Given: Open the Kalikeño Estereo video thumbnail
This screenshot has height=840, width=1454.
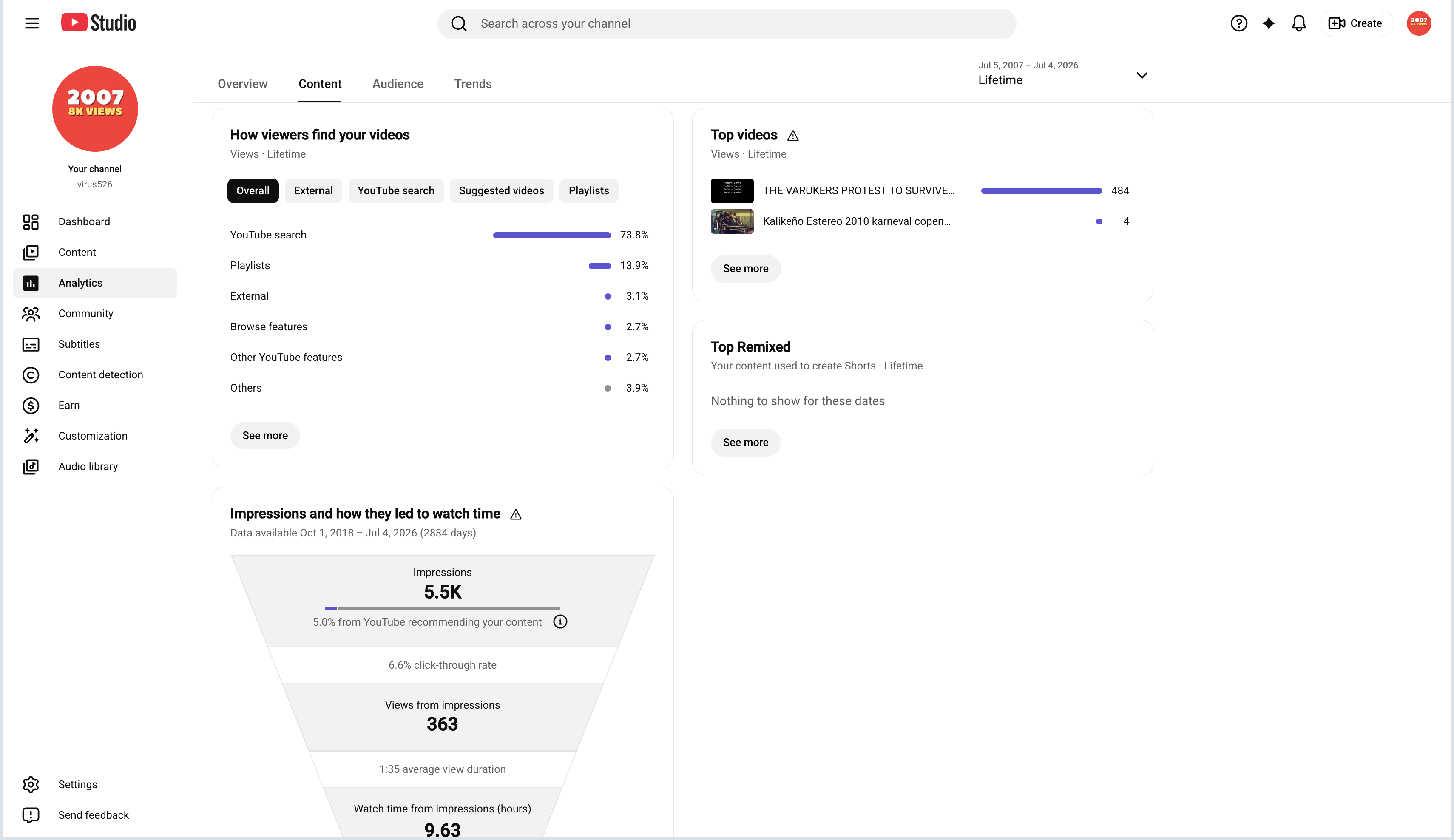Looking at the screenshot, I should click(732, 221).
